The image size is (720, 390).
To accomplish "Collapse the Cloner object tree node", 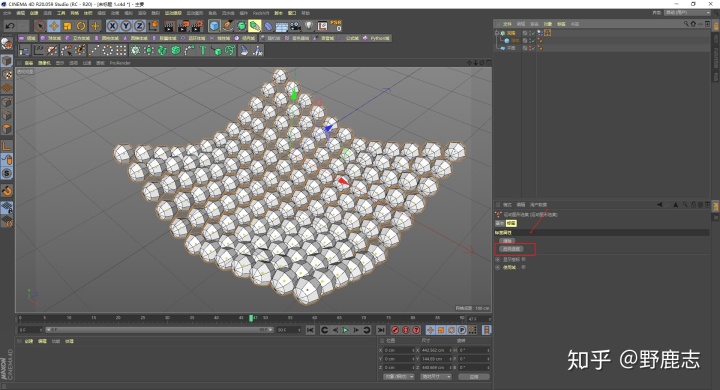I will coord(497,33).
